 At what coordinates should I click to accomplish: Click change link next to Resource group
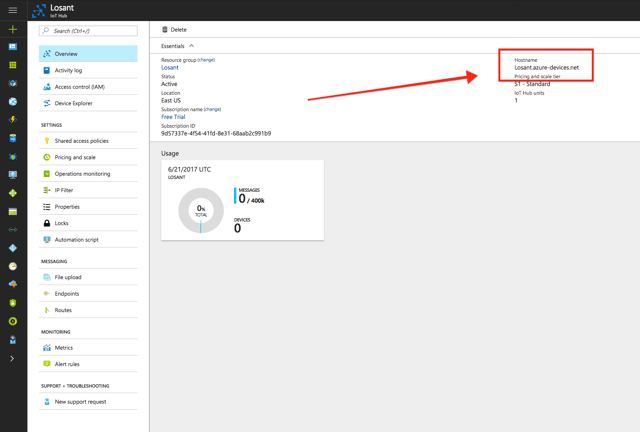(x=206, y=60)
